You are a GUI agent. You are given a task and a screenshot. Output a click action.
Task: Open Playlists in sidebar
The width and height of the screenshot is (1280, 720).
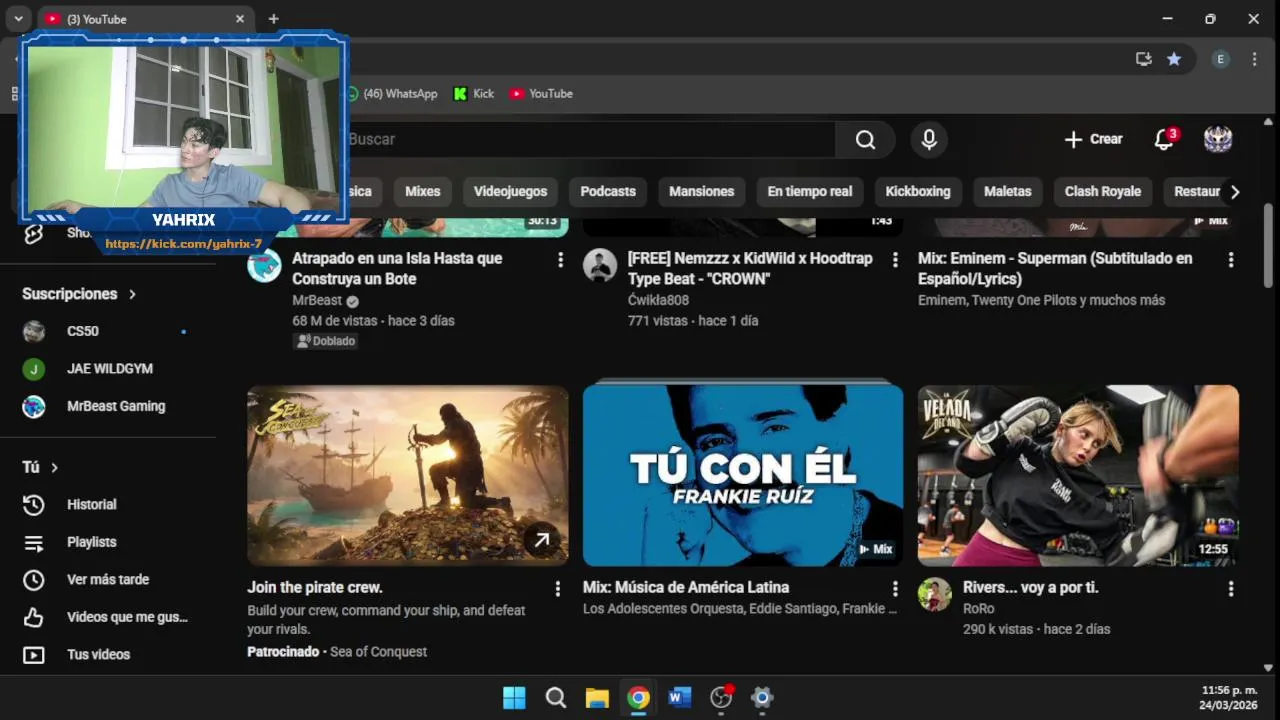(x=107, y=542)
